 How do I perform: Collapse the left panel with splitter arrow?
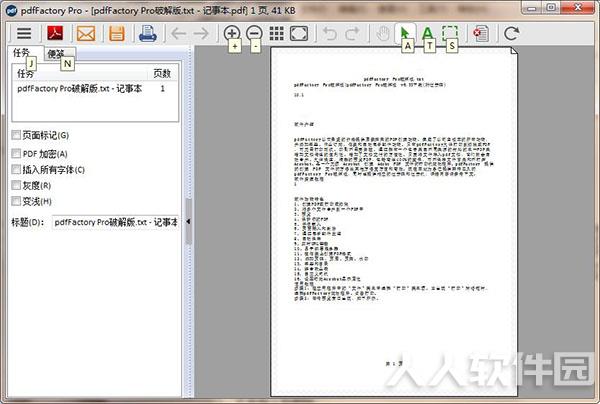[188, 222]
